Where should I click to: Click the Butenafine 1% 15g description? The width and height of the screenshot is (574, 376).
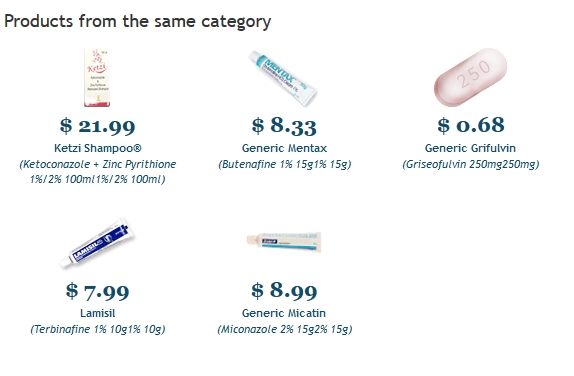point(284,164)
